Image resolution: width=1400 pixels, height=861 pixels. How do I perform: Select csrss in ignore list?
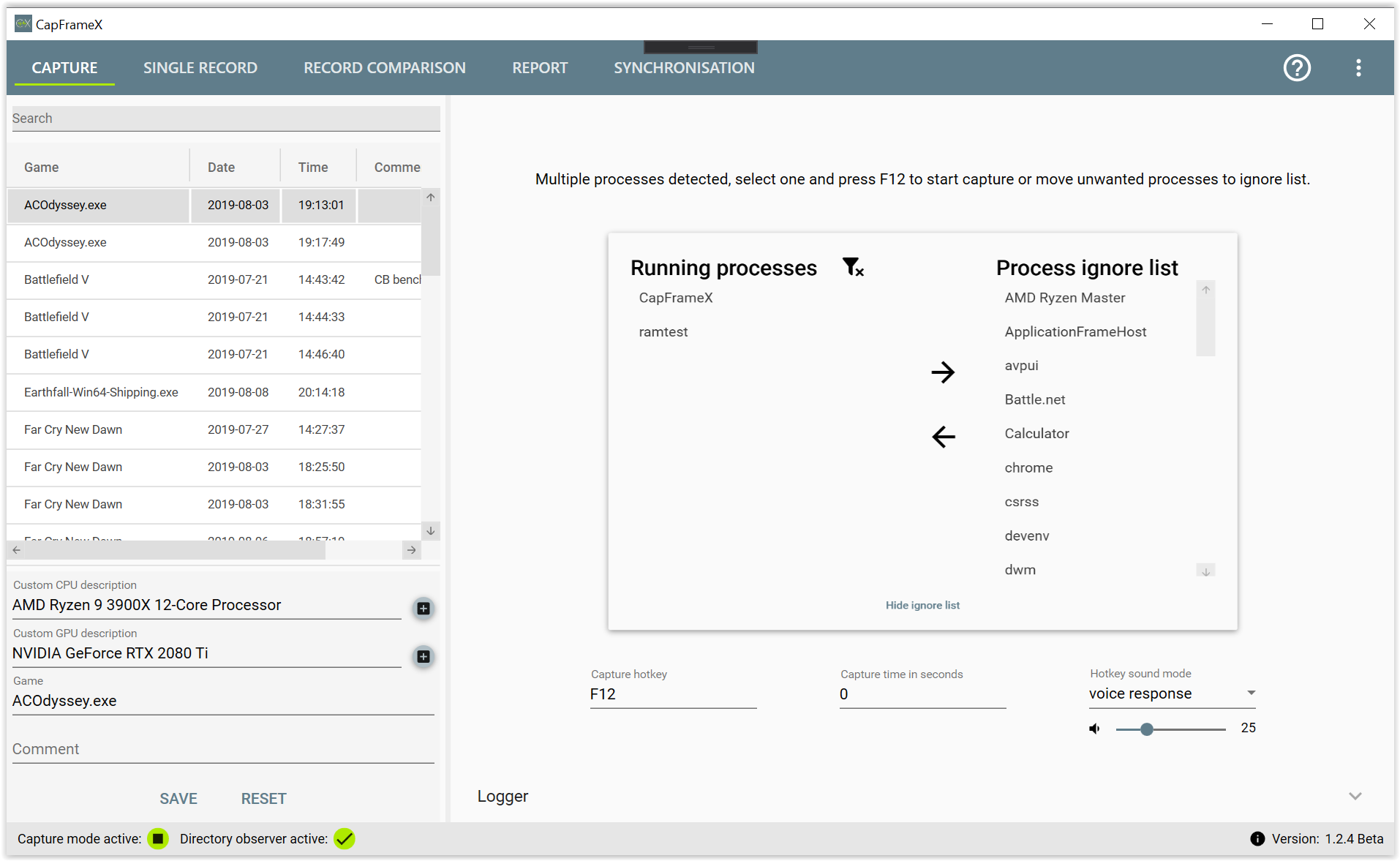1022,503
